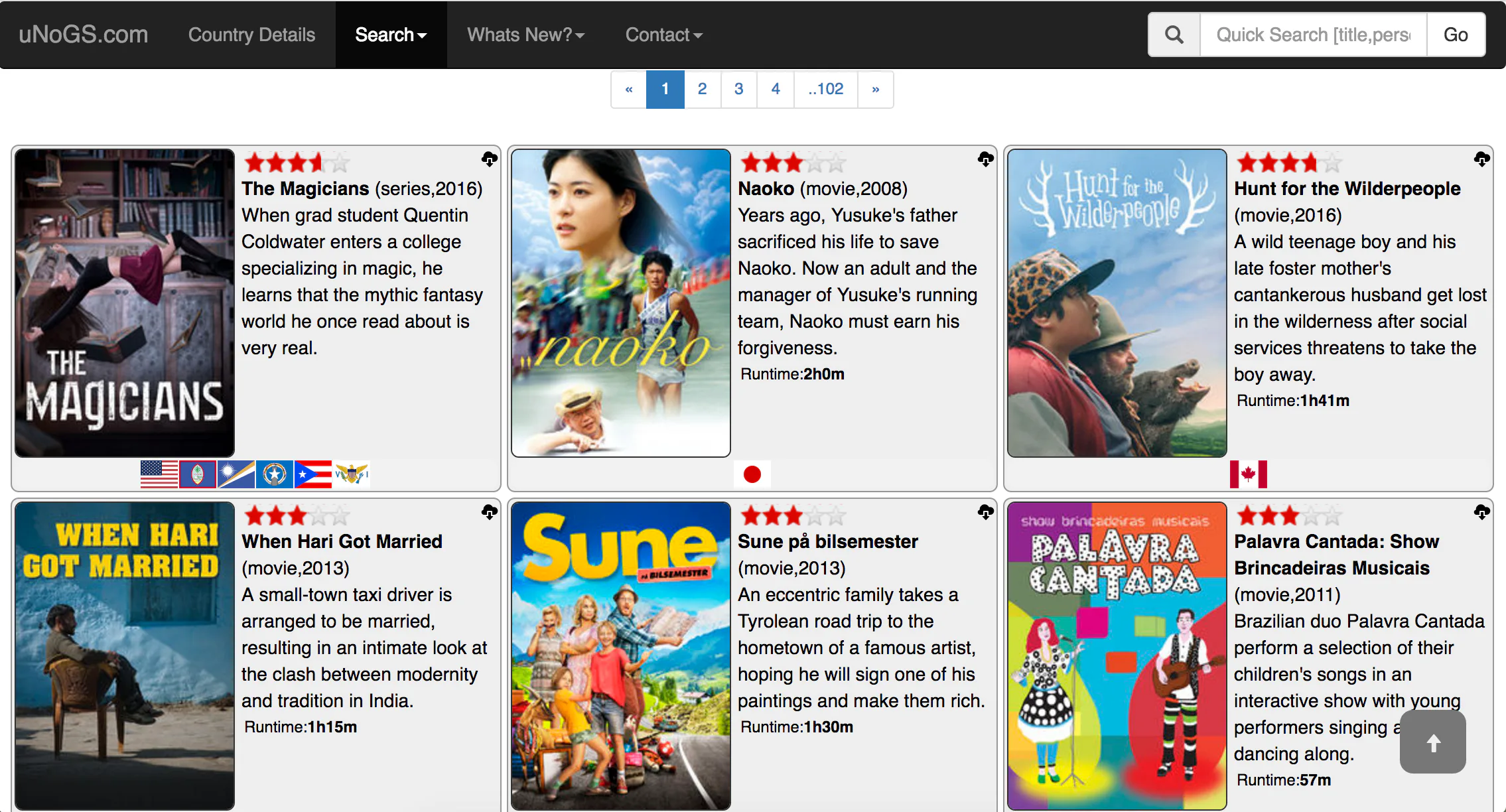This screenshot has height=812, width=1506.
Task: Go to results page 2
Action: 702,89
